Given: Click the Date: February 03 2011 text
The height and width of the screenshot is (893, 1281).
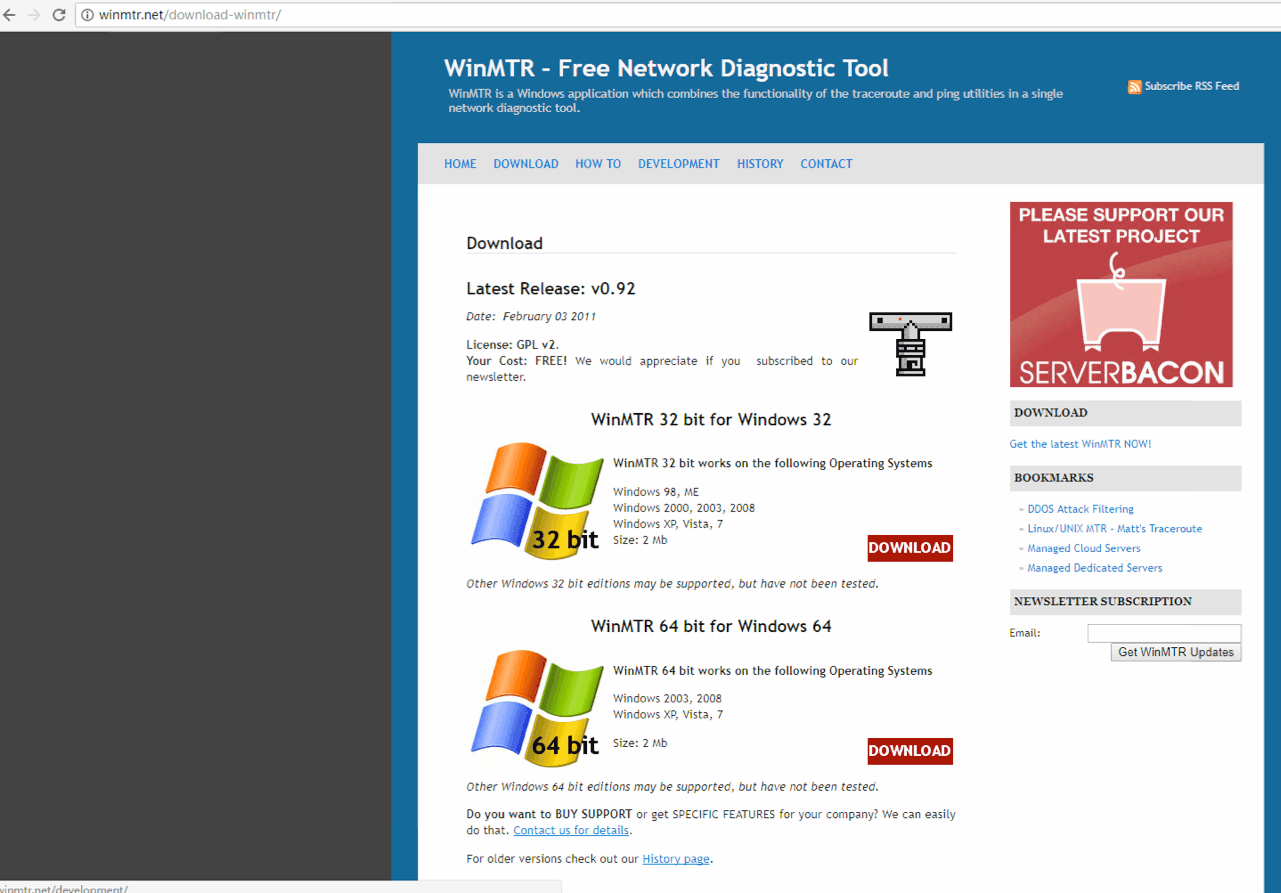Looking at the screenshot, I should [x=531, y=316].
